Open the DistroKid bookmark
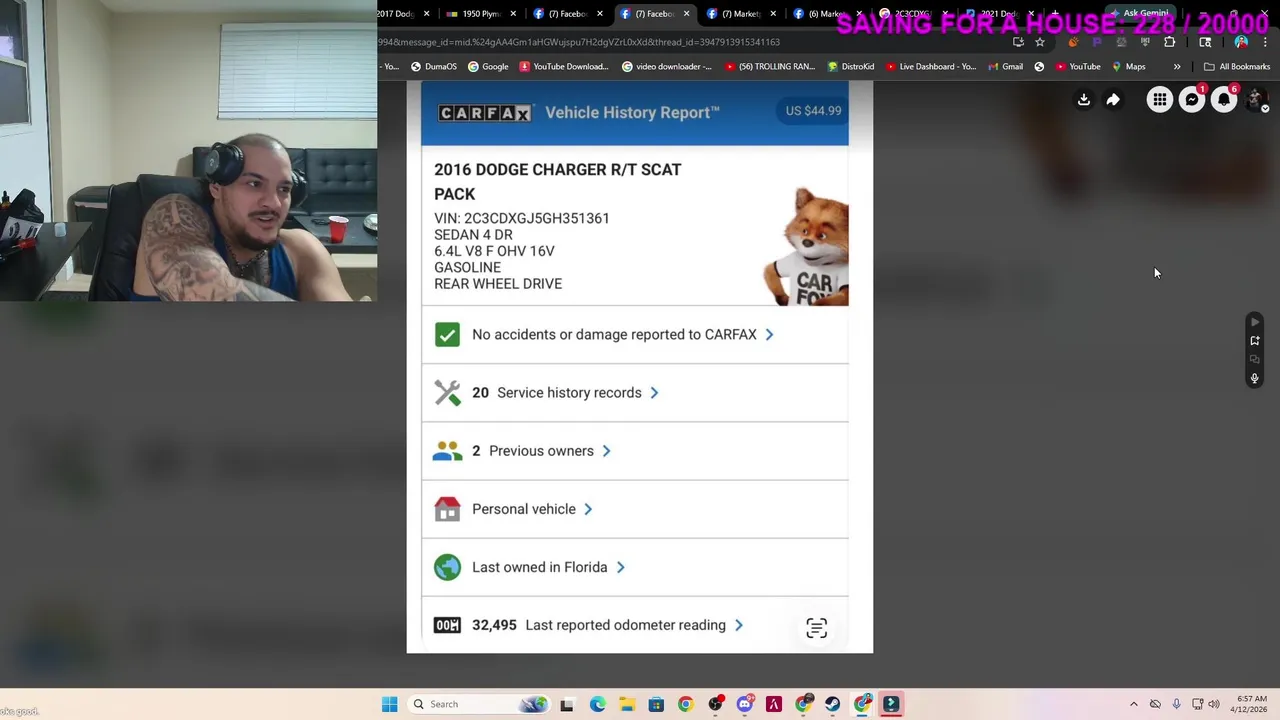1280x720 pixels. click(x=851, y=67)
